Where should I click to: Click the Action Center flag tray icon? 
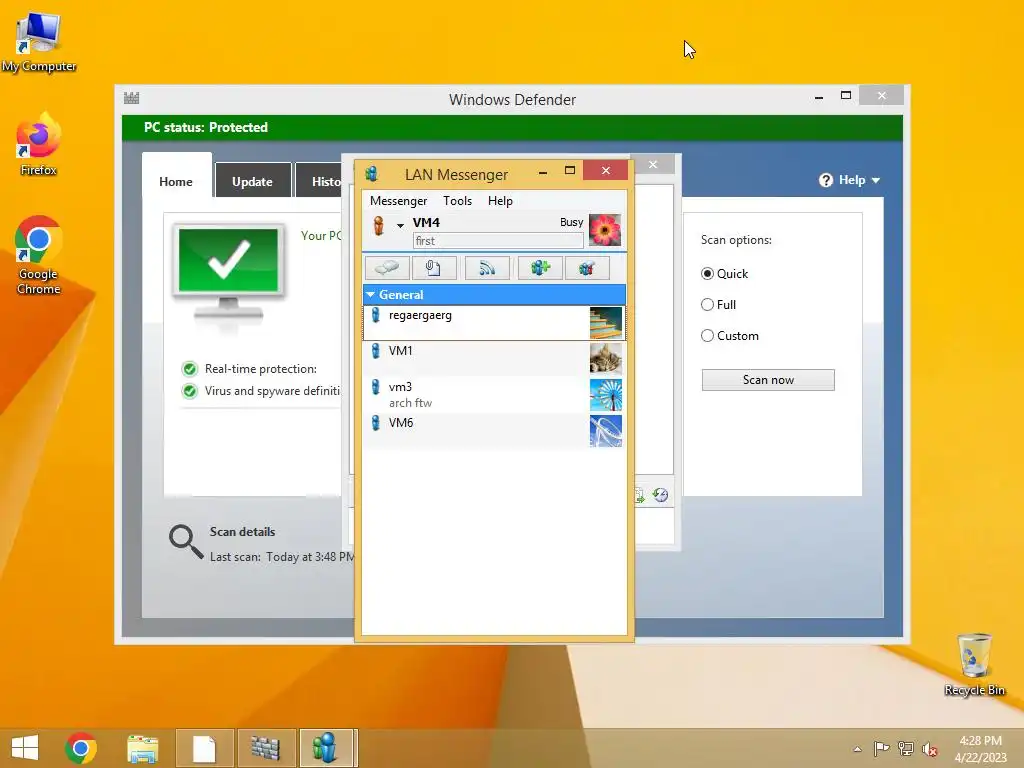click(881, 748)
